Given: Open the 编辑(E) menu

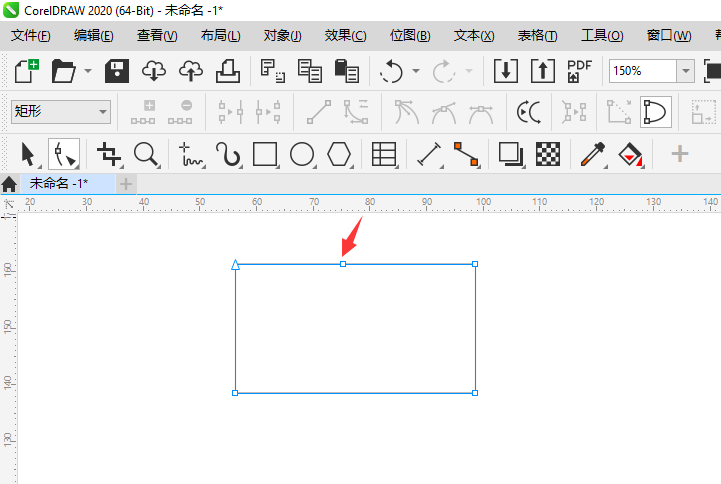Looking at the screenshot, I should pyautogui.click(x=94, y=35).
